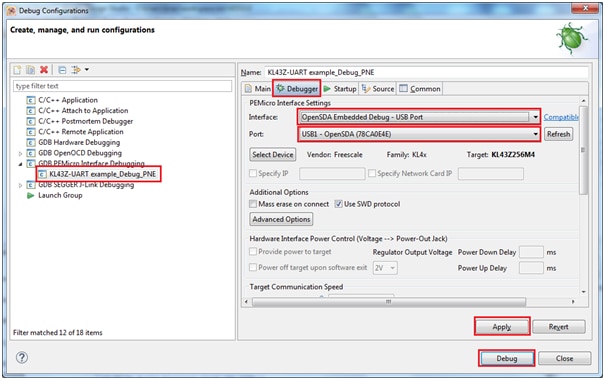Viewport: 605px width, 380px height.
Task: Click the Compatible hardware link
Action: tap(561, 117)
